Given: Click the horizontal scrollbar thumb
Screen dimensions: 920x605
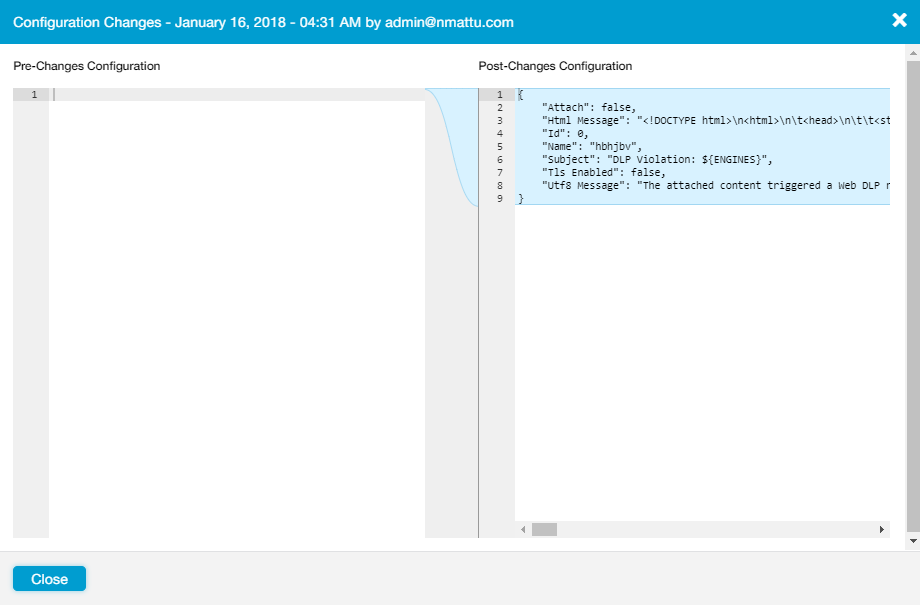Looking at the screenshot, I should [544, 529].
